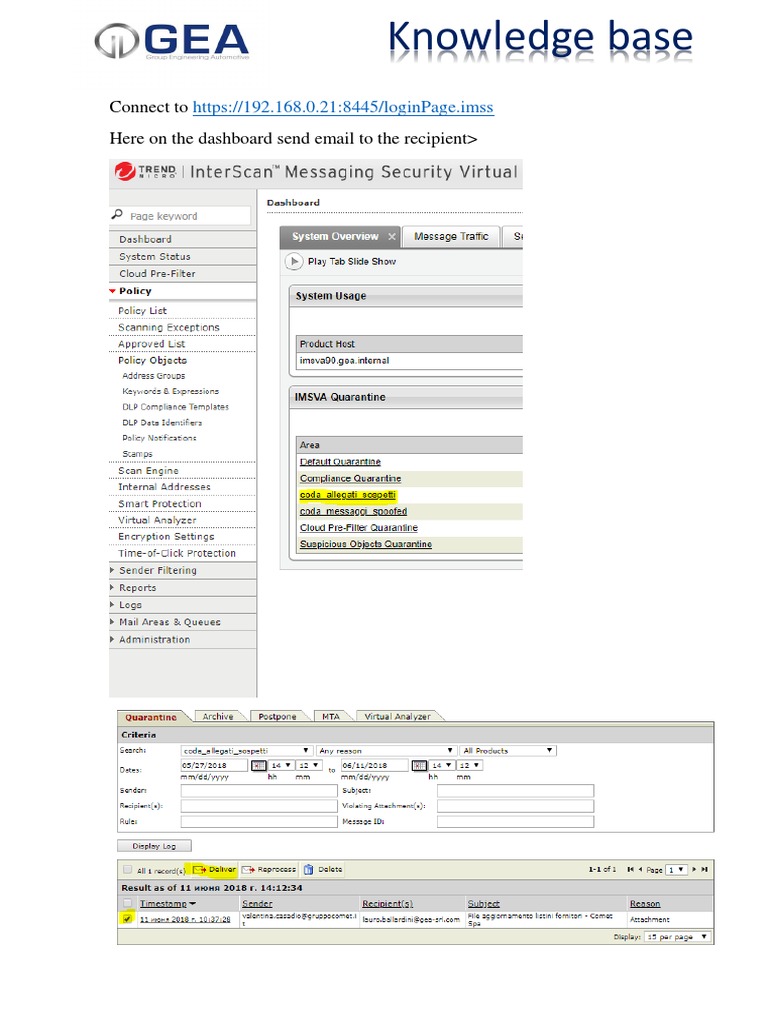This screenshot has height=1024, width=768.
Task: Open Time-of-Click Protection in the sidebar
Action: pyautogui.click(x=177, y=553)
